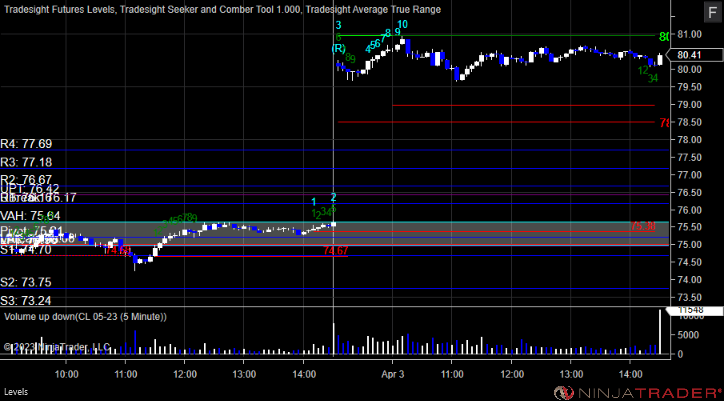
Task: Click the Levels tab at the bottom
Action: click(x=16, y=392)
